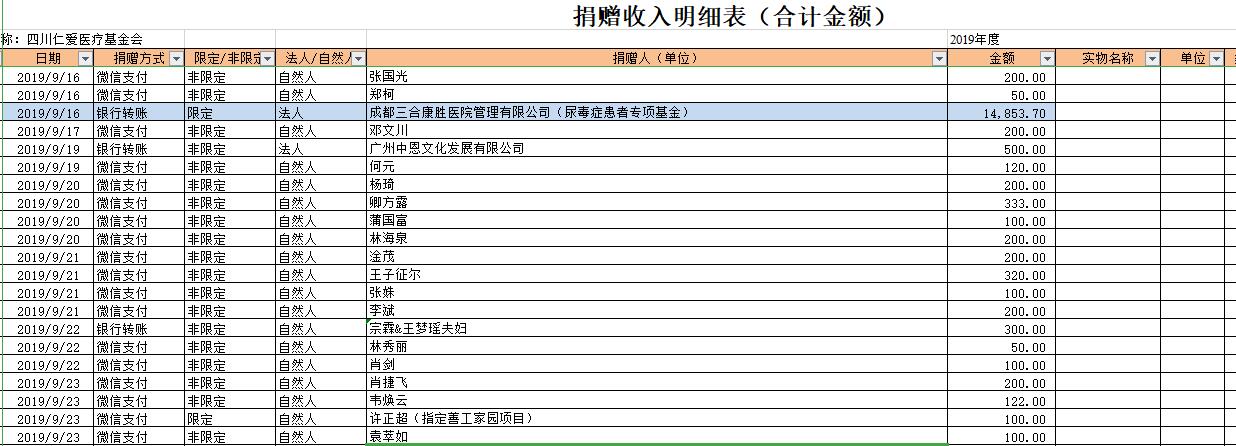This screenshot has height=446, width=1236.
Task: Open the 捐赠人(单位) filter dropdown arrow
Action: point(939,59)
